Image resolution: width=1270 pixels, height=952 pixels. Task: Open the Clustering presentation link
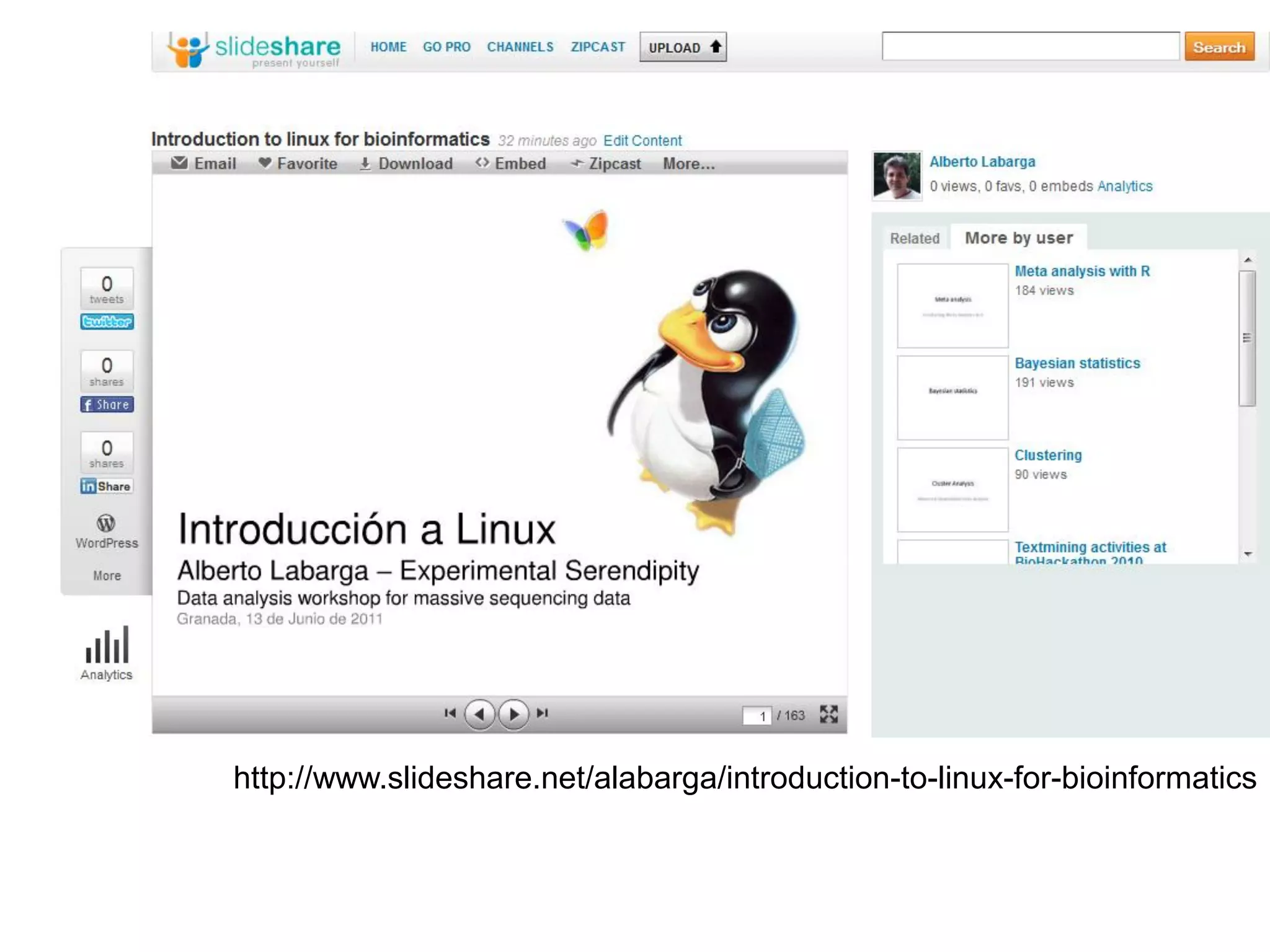tap(1048, 456)
